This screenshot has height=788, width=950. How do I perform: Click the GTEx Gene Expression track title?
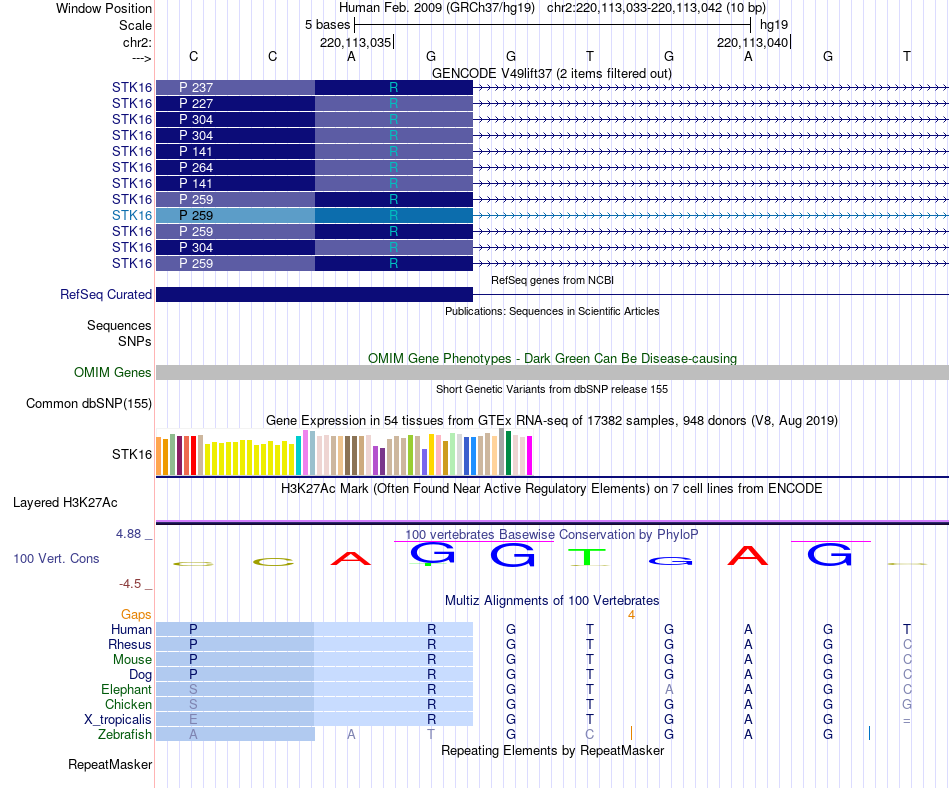click(552, 420)
